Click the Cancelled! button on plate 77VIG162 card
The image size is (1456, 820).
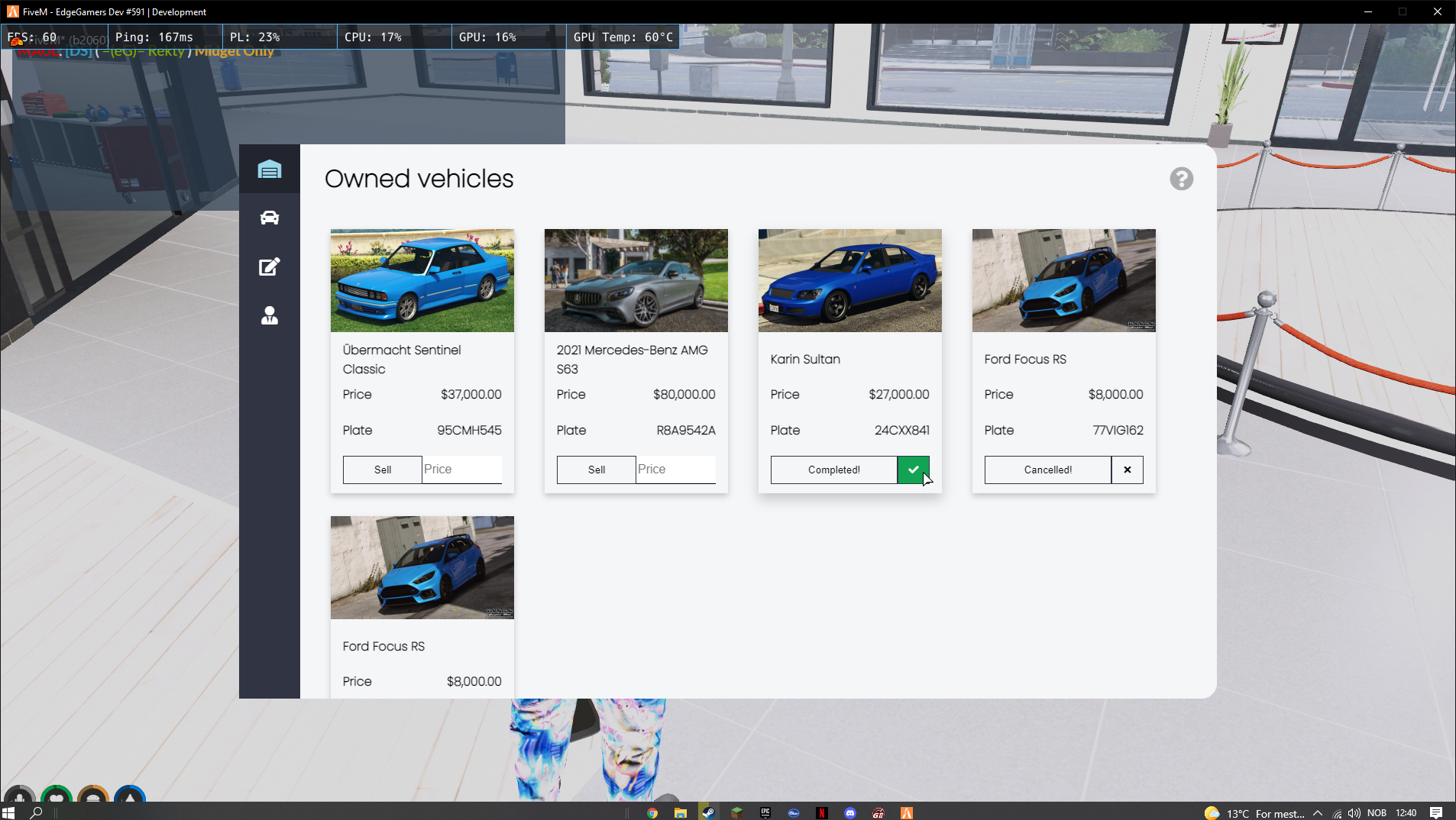point(1048,470)
